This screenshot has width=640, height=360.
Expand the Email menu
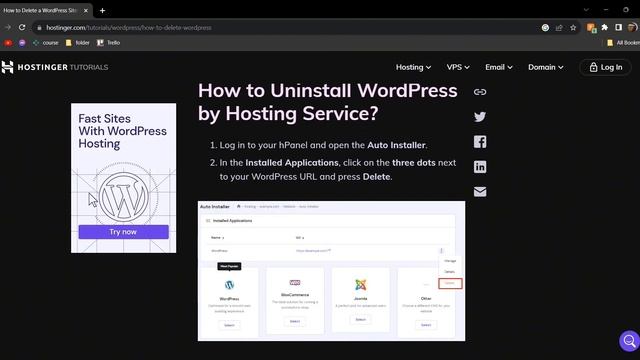(x=499, y=67)
